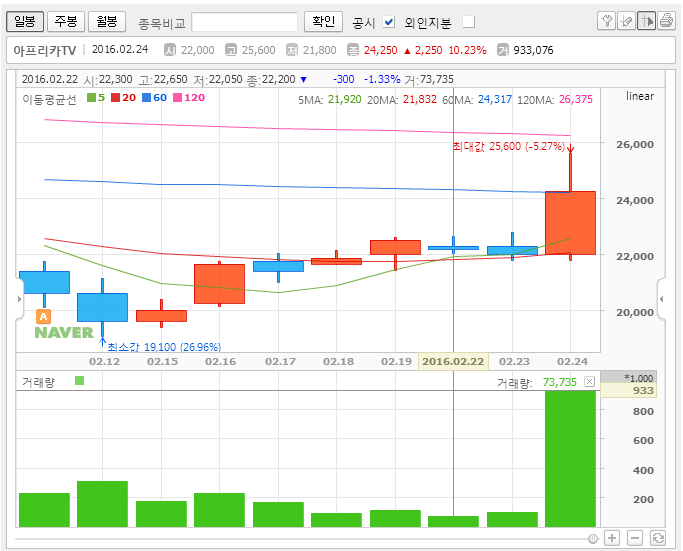
Task: Click the 02.16 red candlestick
Action: pyautogui.click(x=220, y=284)
